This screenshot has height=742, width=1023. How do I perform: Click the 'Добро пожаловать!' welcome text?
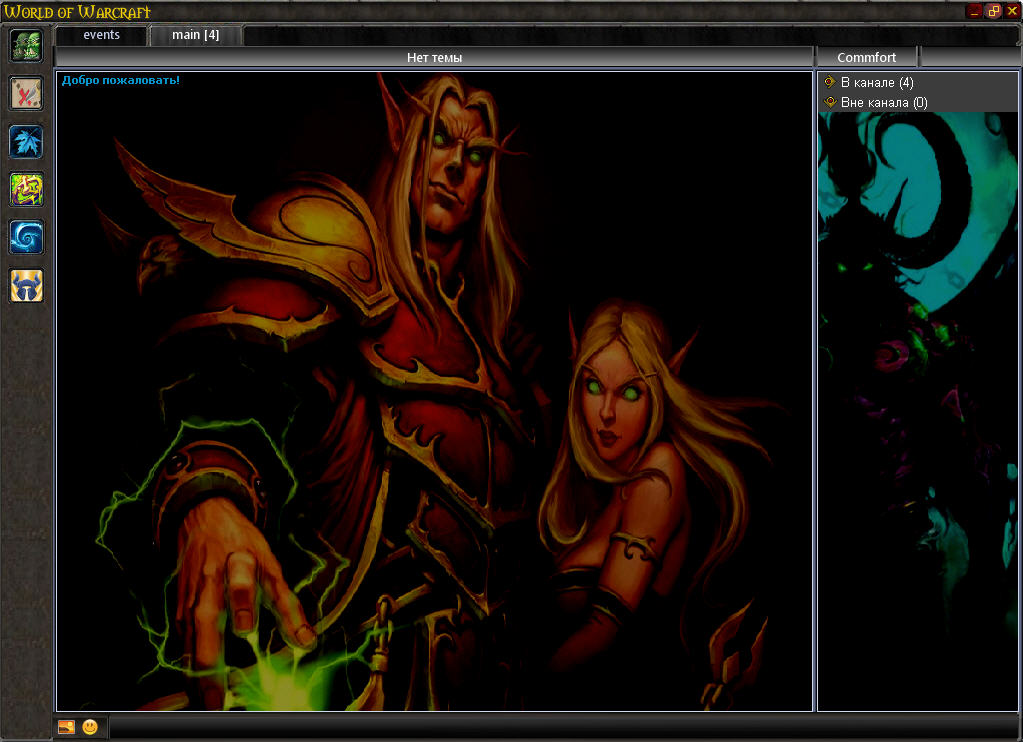click(121, 80)
